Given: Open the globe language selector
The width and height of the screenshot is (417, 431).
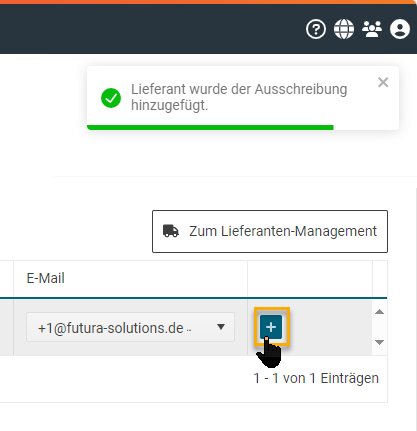Looking at the screenshot, I should pyautogui.click(x=344, y=29).
